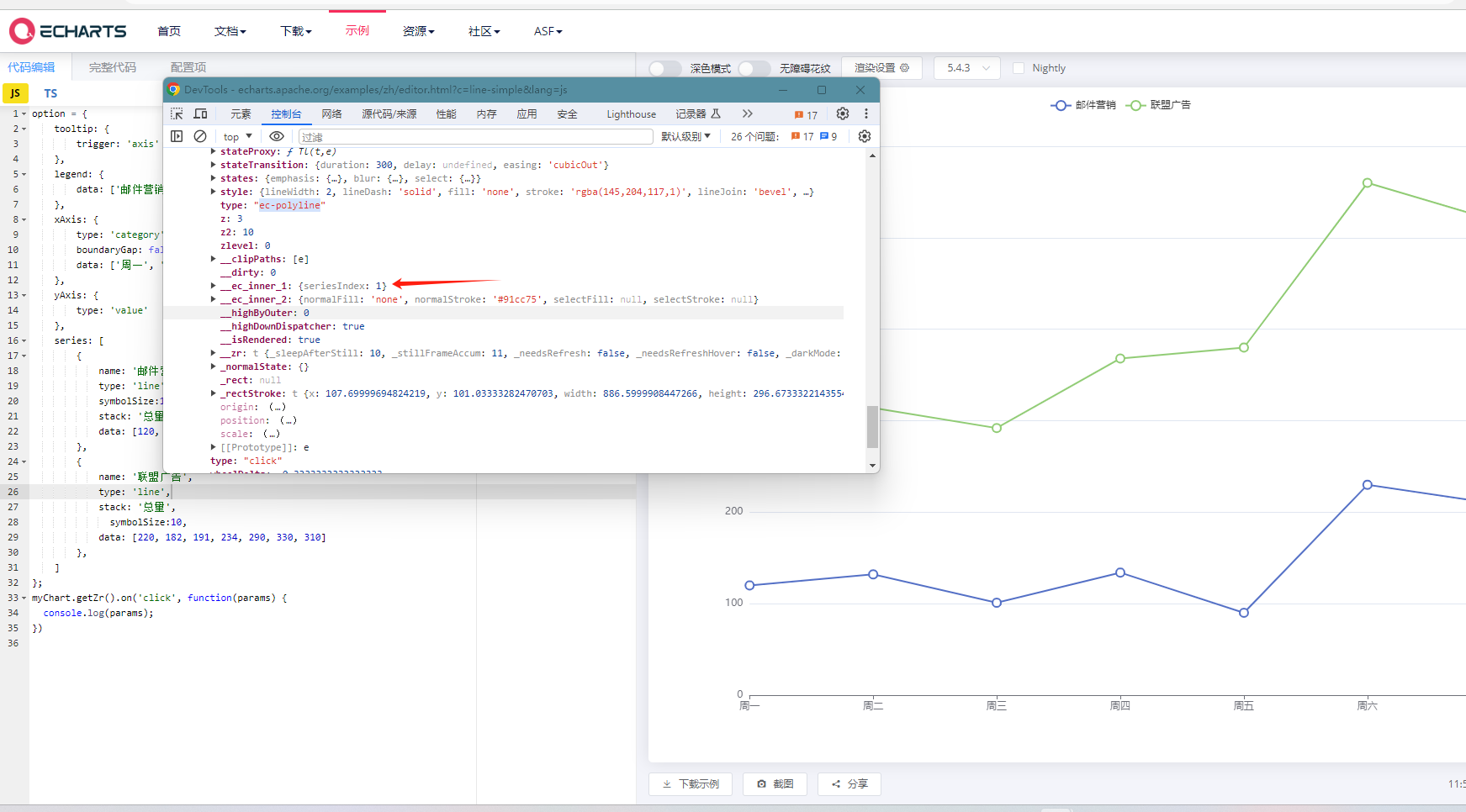This screenshot has height=812, width=1466.
Task: Toggle the 深色模式 dark mode switch
Action: [665, 68]
